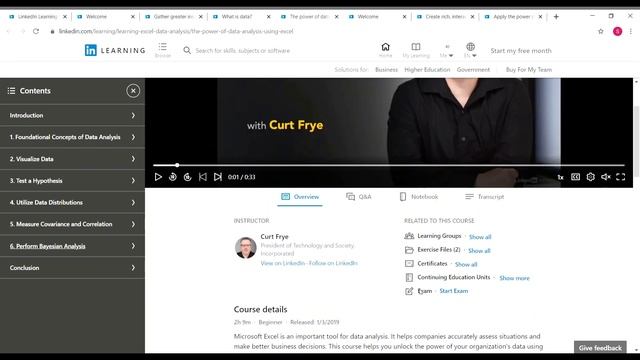Expand the Introduction section
Viewport: 640px width, 360px height.
[72, 116]
